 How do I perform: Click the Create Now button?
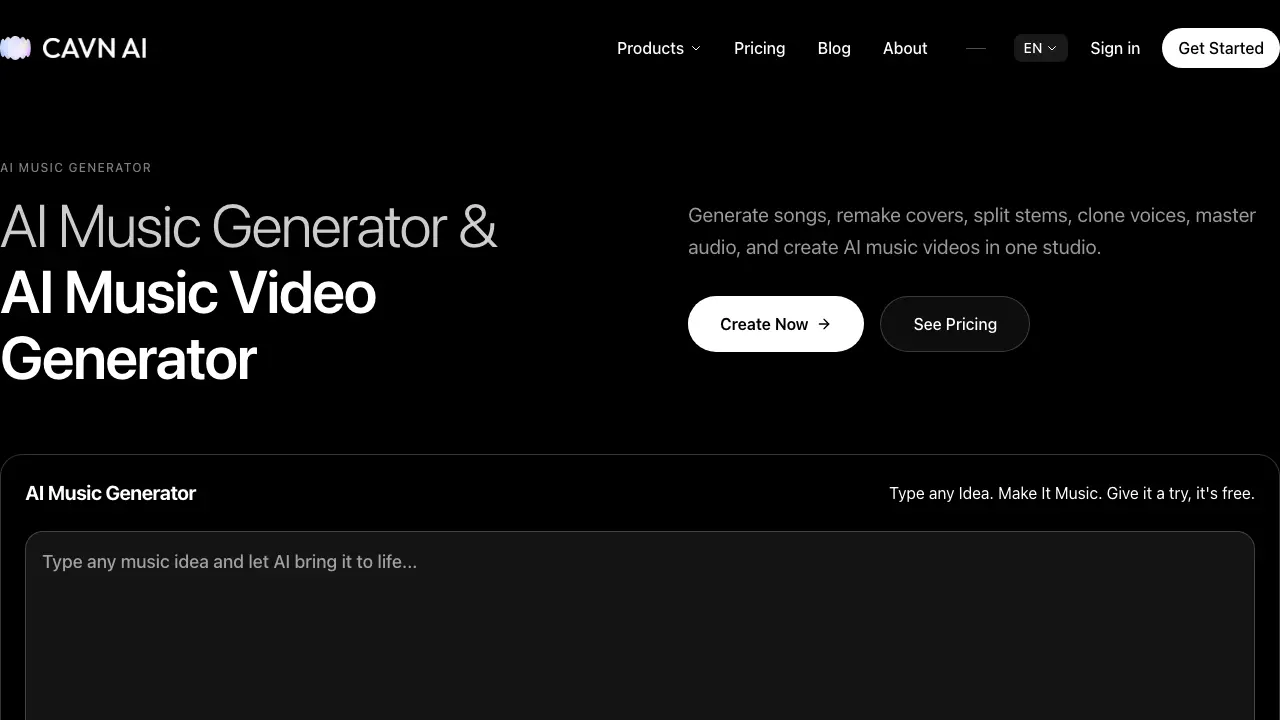coord(776,324)
